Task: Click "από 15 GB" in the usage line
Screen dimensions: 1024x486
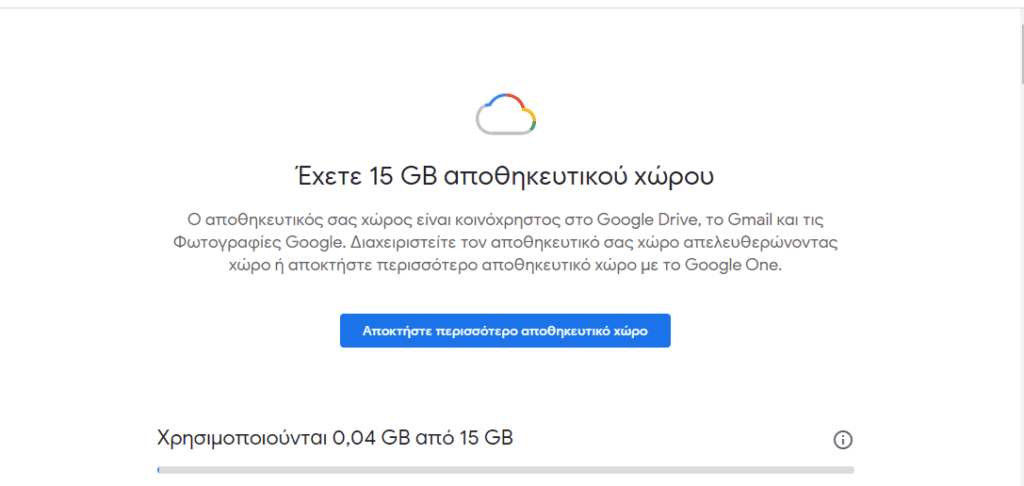Action: (x=459, y=438)
